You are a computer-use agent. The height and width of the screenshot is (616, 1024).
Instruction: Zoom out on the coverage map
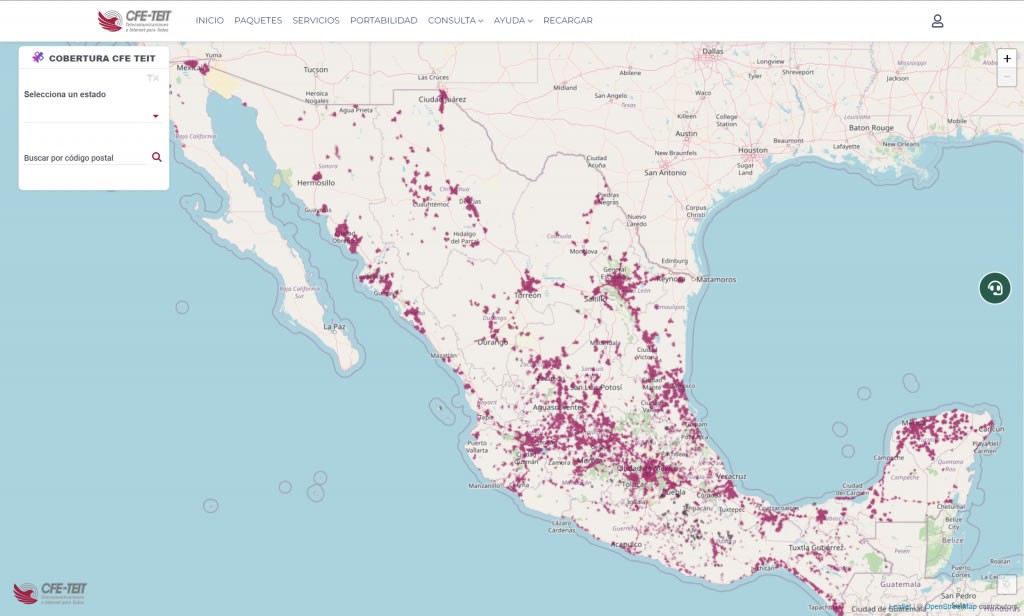(1006, 77)
